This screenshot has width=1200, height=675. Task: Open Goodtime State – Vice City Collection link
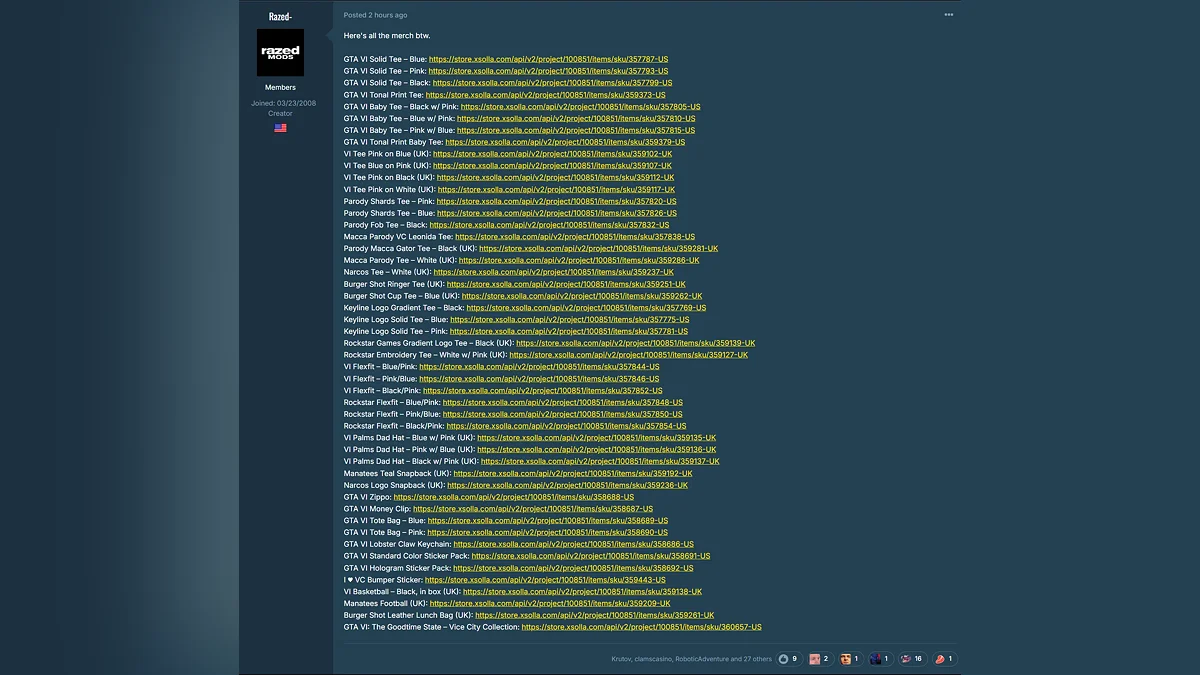click(x=641, y=627)
